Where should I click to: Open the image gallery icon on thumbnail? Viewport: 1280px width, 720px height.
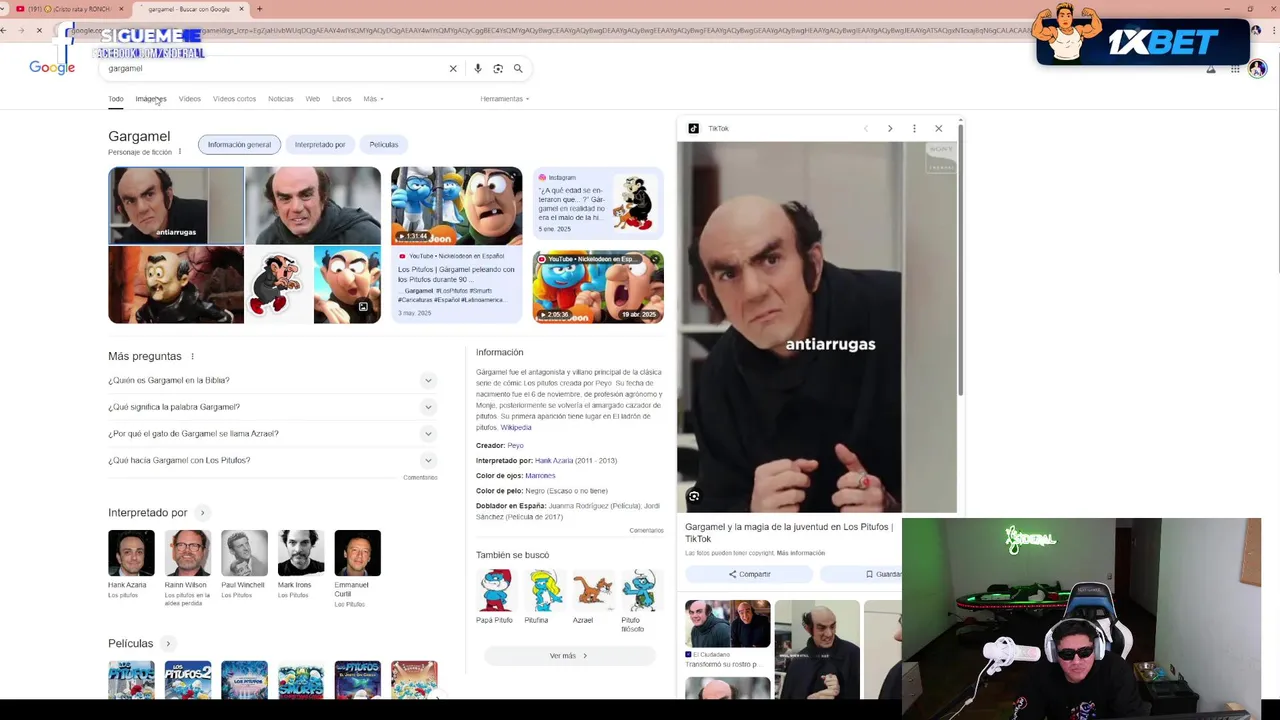pyautogui.click(x=363, y=307)
